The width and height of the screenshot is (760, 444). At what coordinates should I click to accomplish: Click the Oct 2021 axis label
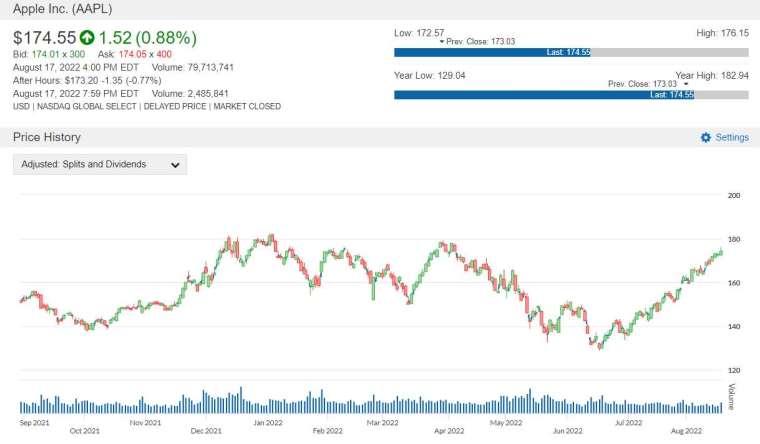click(x=84, y=430)
